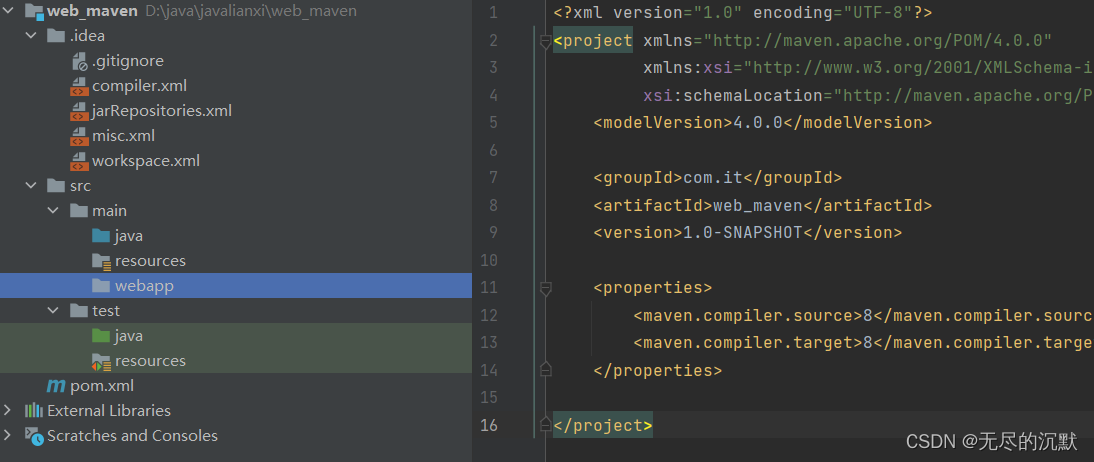Click the resources folder icon under main

(102, 261)
